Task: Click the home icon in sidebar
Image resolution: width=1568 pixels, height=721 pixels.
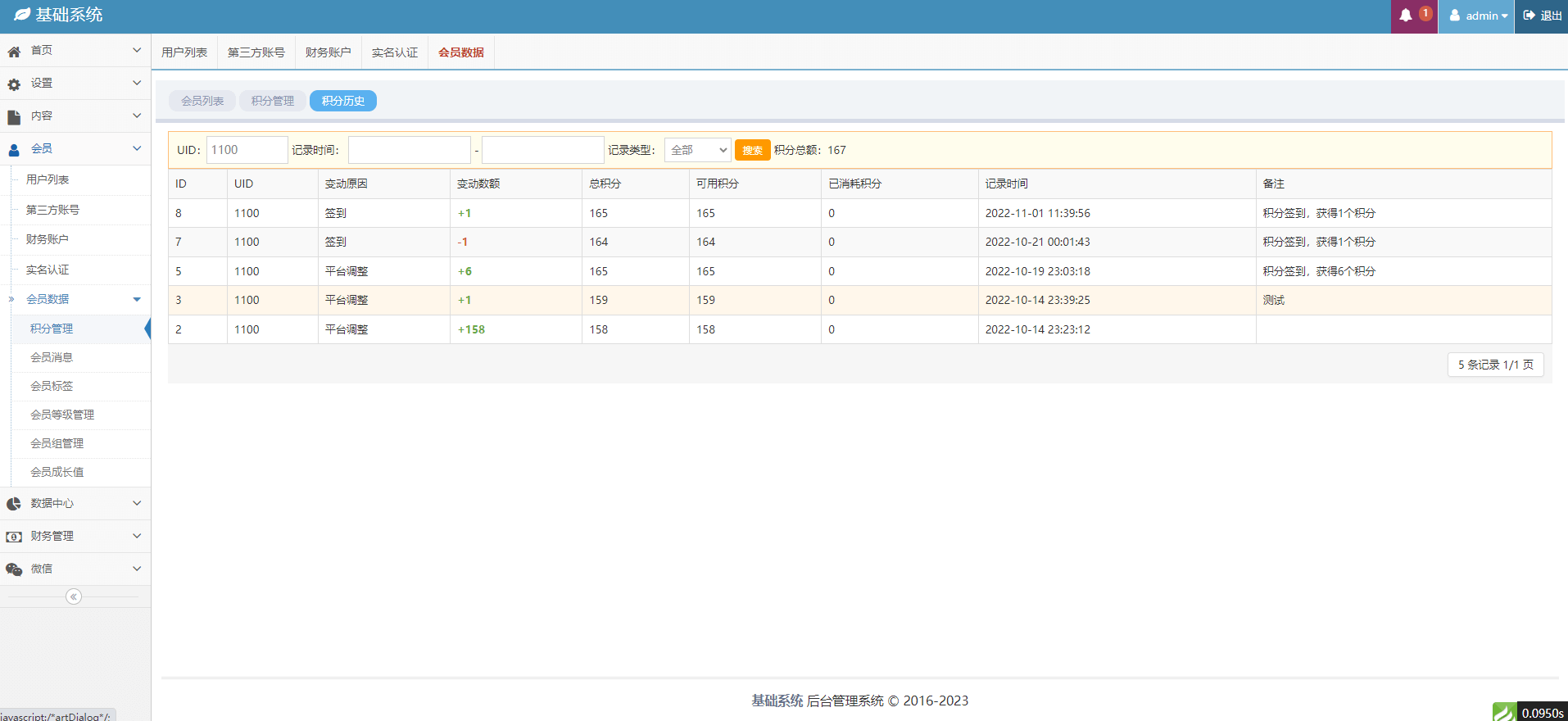Action: click(14, 51)
